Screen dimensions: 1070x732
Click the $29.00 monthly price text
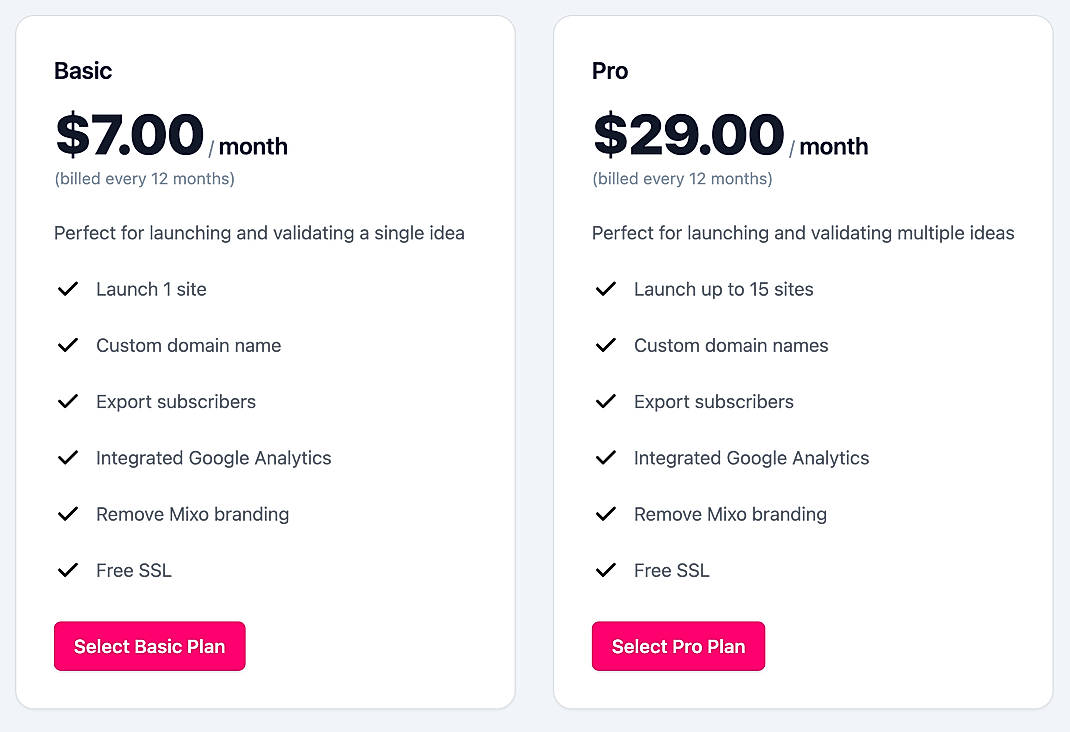click(687, 133)
